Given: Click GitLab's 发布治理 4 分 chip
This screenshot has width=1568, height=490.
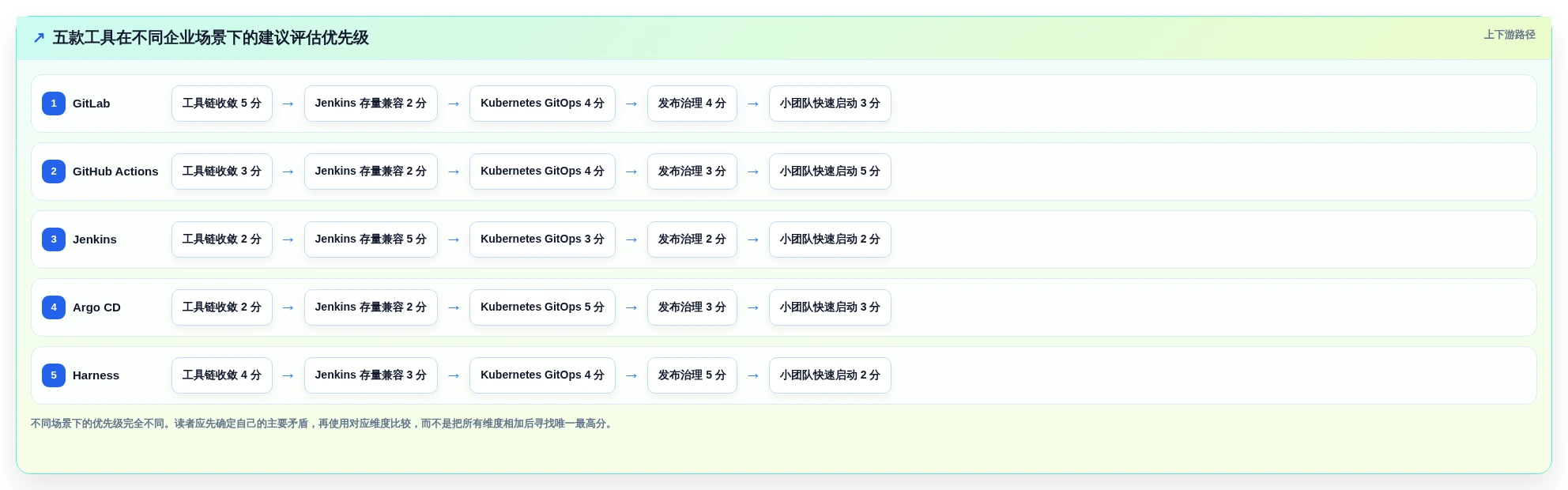Looking at the screenshot, I should point(692,104).
